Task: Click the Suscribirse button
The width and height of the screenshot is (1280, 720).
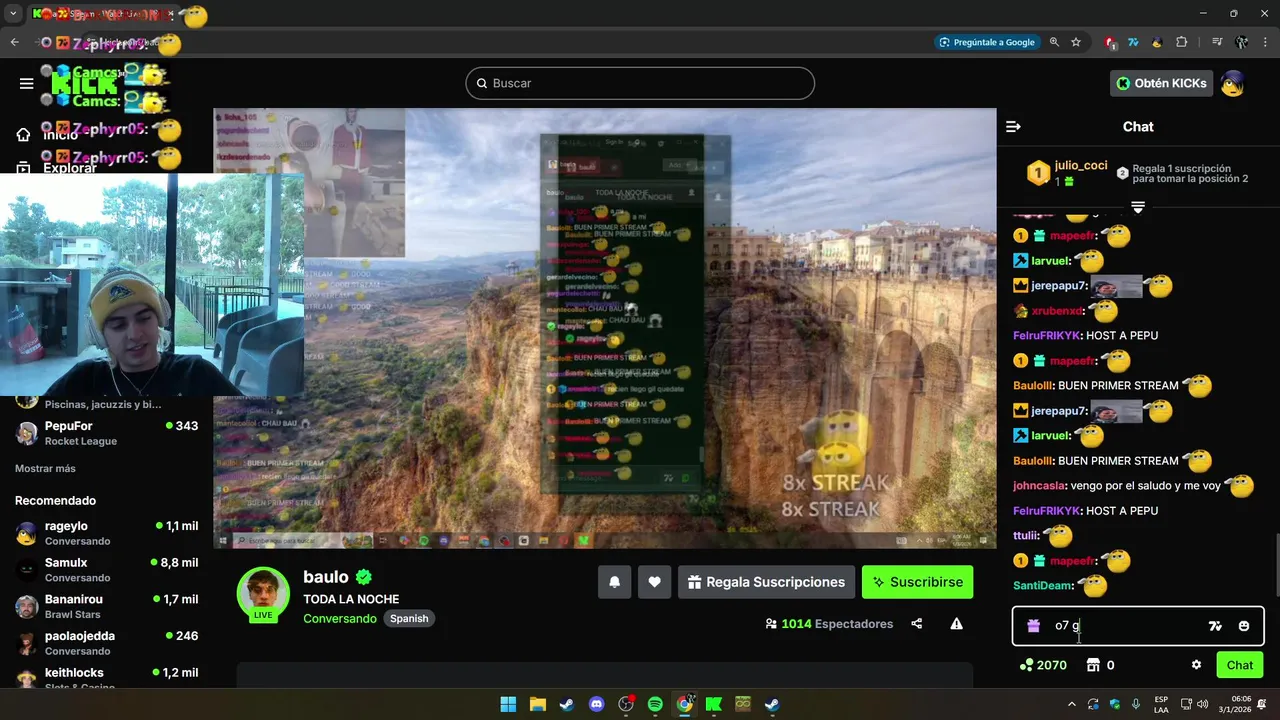Action: (917, 582)
